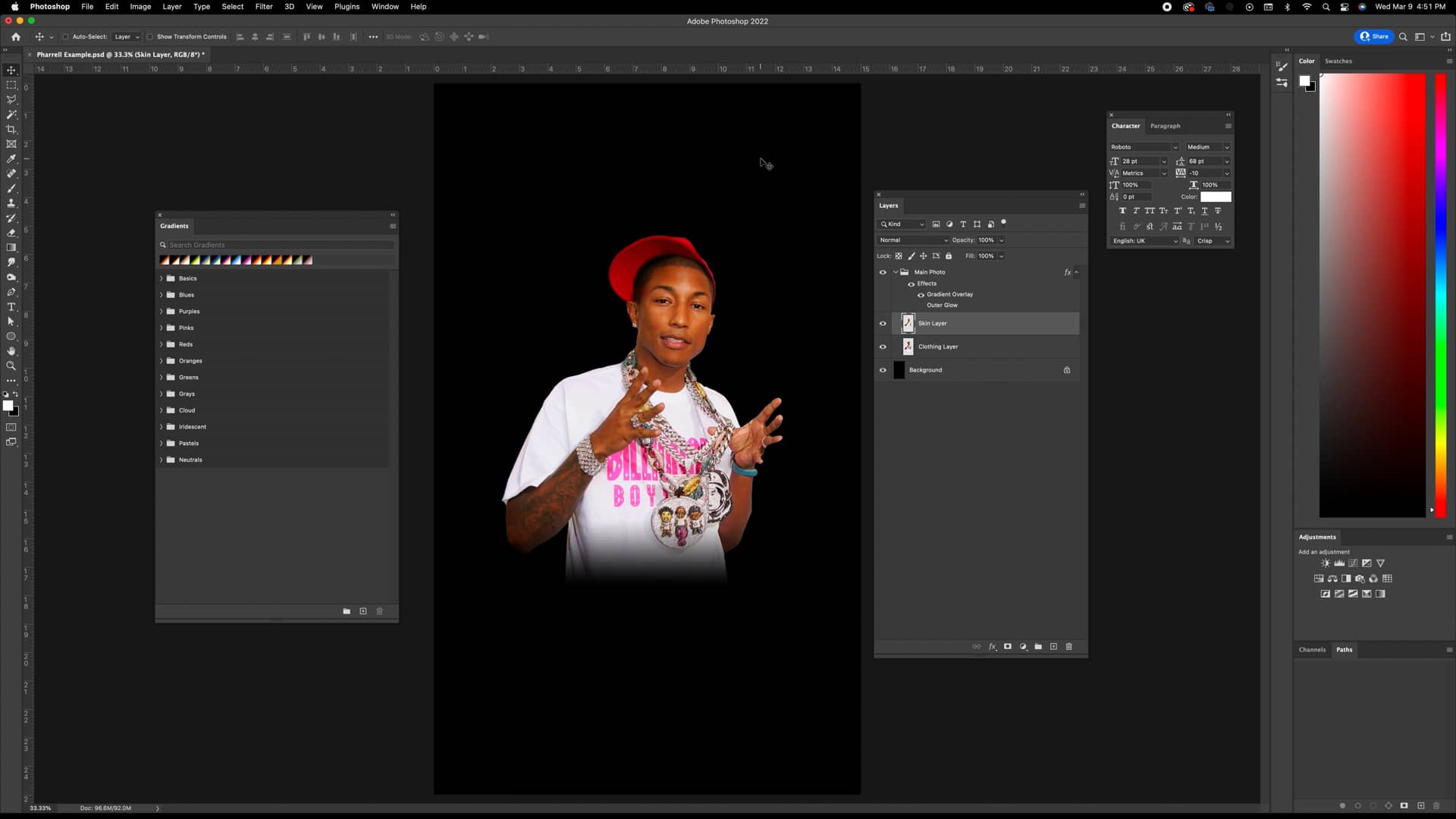Select the Eyedropper tool
The image size is (1456, 819).
click(11, 158)
